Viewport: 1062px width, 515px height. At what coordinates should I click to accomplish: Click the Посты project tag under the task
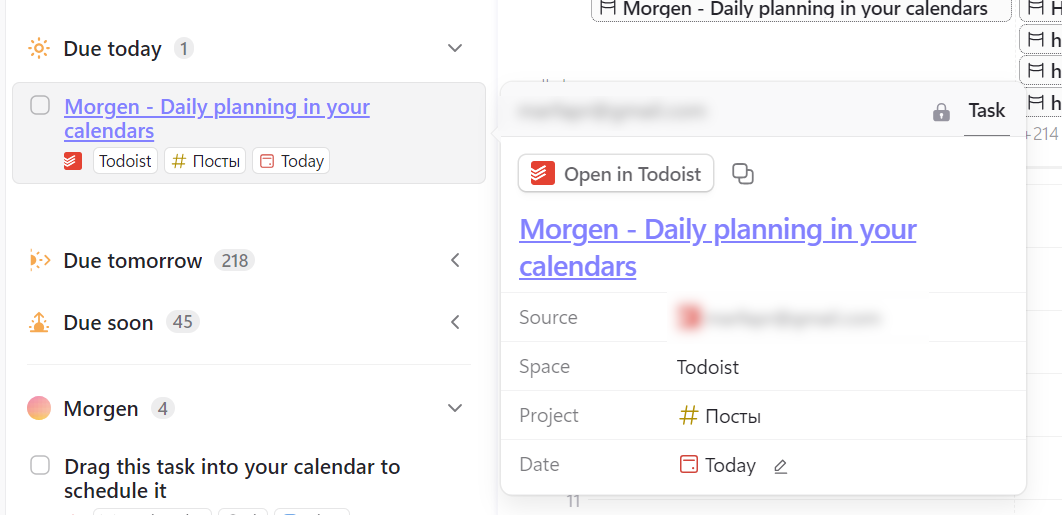point(206,161)
